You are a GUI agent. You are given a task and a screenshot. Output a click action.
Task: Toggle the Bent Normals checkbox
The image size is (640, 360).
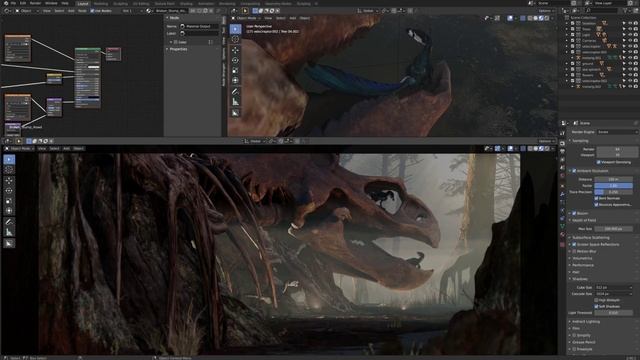pyautogui.click(x=597, y=198)
